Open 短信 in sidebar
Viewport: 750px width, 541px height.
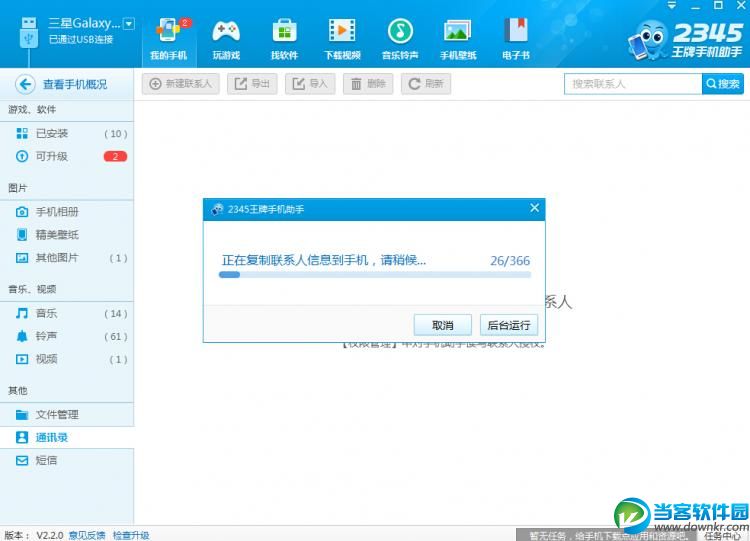[67, 460]
